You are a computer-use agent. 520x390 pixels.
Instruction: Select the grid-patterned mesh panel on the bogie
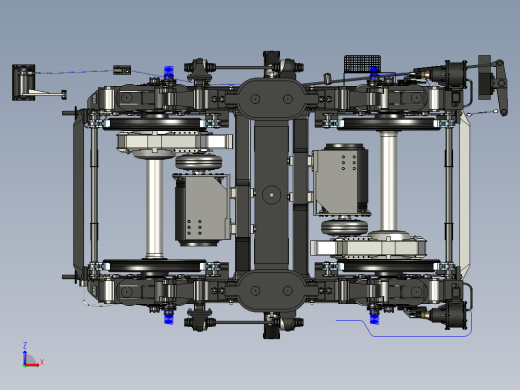[x=362, y=64]
